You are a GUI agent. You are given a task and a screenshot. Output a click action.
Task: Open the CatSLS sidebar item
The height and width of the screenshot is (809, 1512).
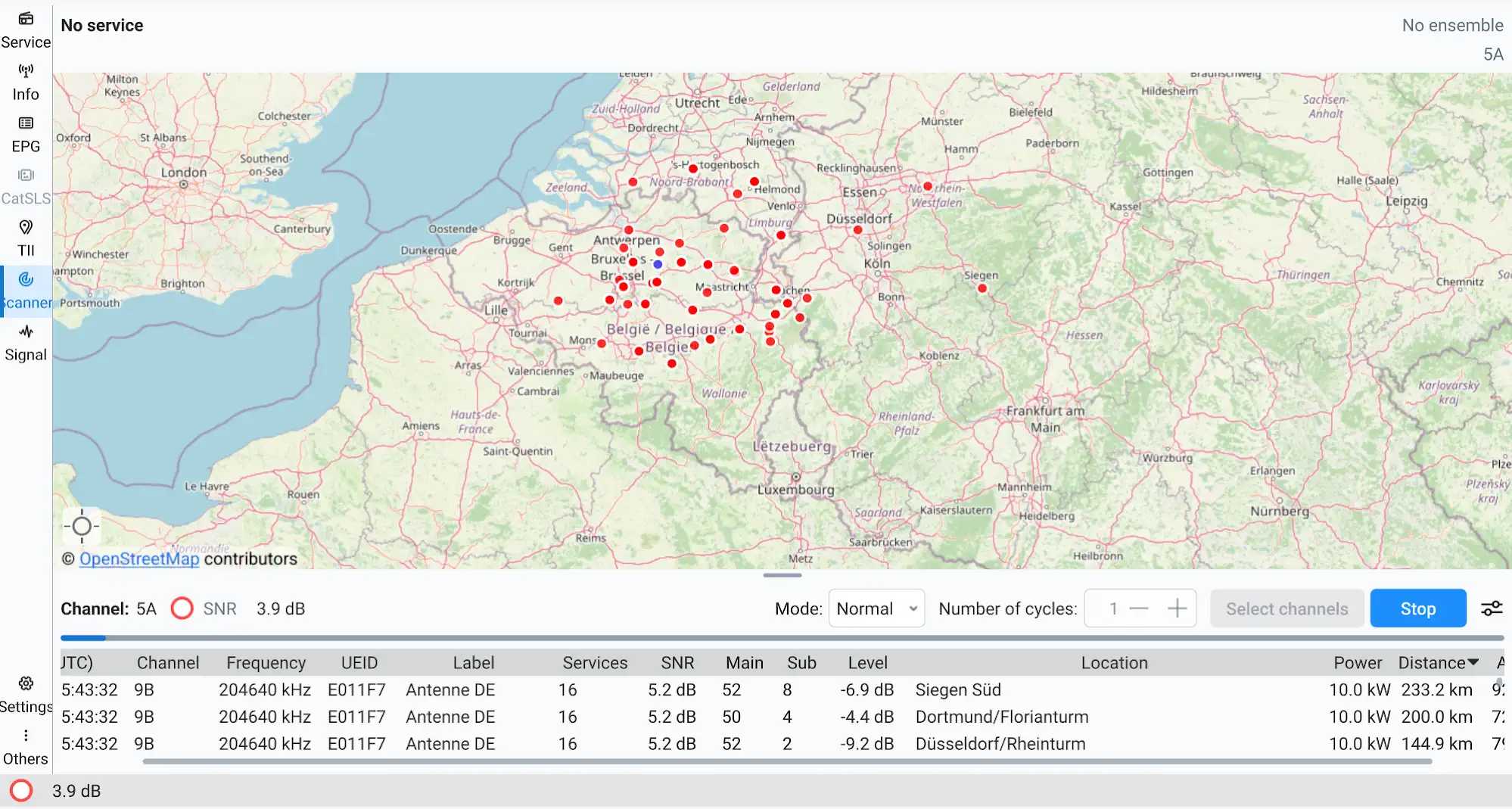click(26, 187)
